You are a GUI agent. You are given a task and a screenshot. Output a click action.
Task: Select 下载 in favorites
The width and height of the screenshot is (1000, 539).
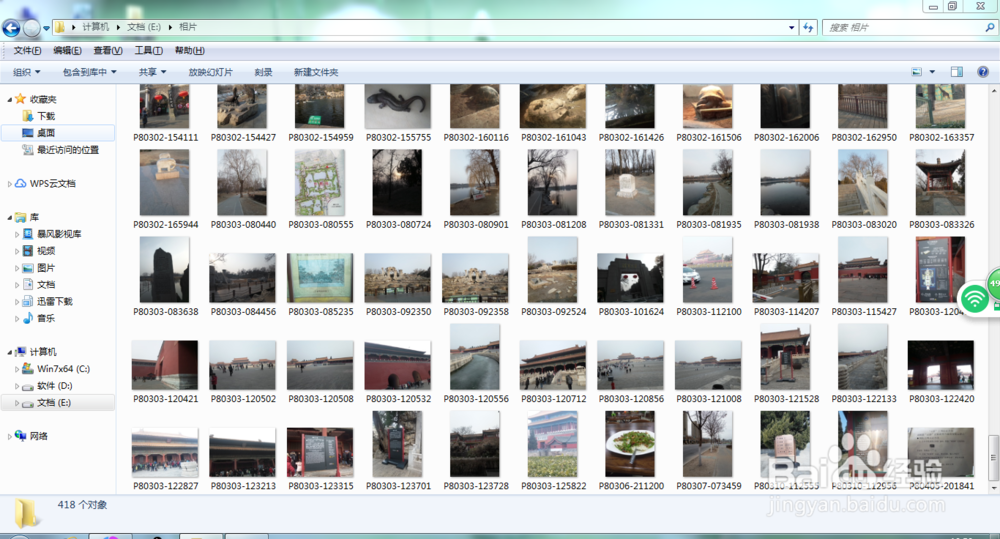pyautogui.click(x=46, y=116)
